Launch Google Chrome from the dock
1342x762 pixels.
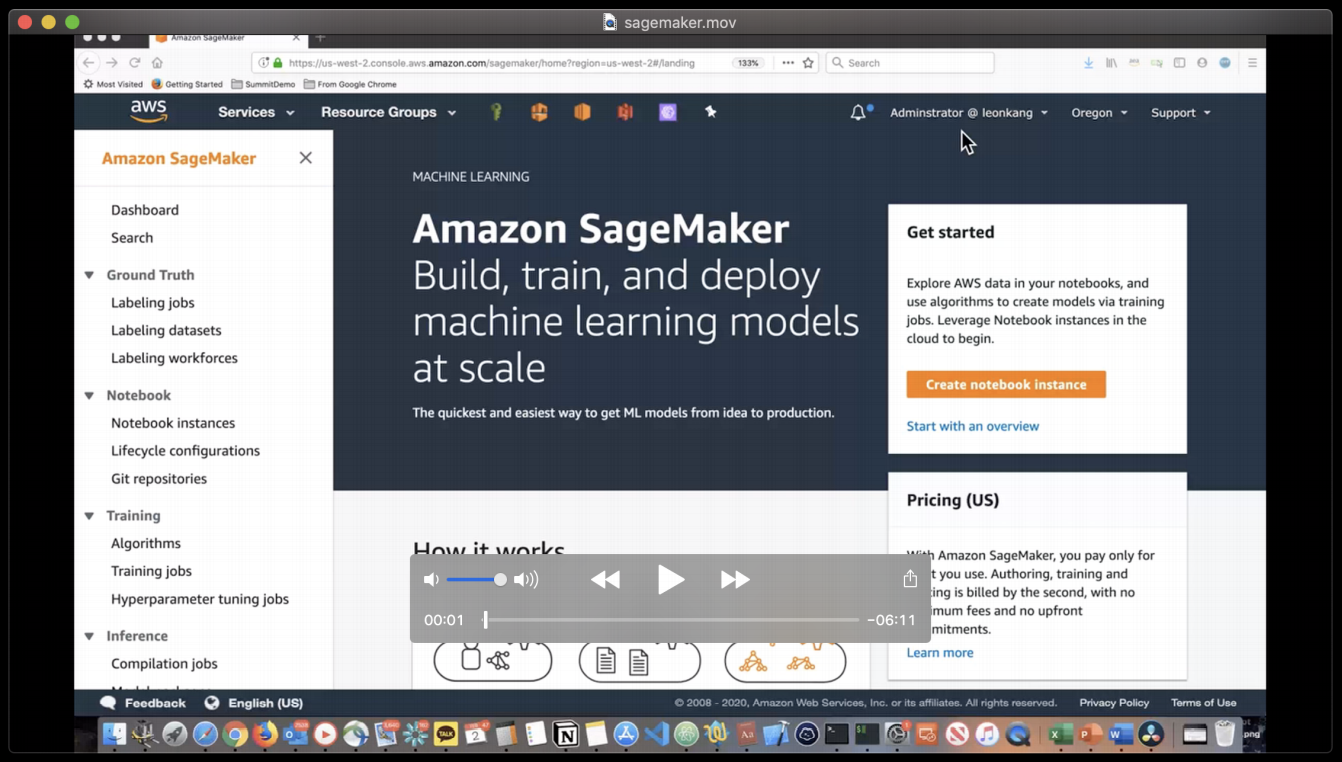[x=235, y=734]
